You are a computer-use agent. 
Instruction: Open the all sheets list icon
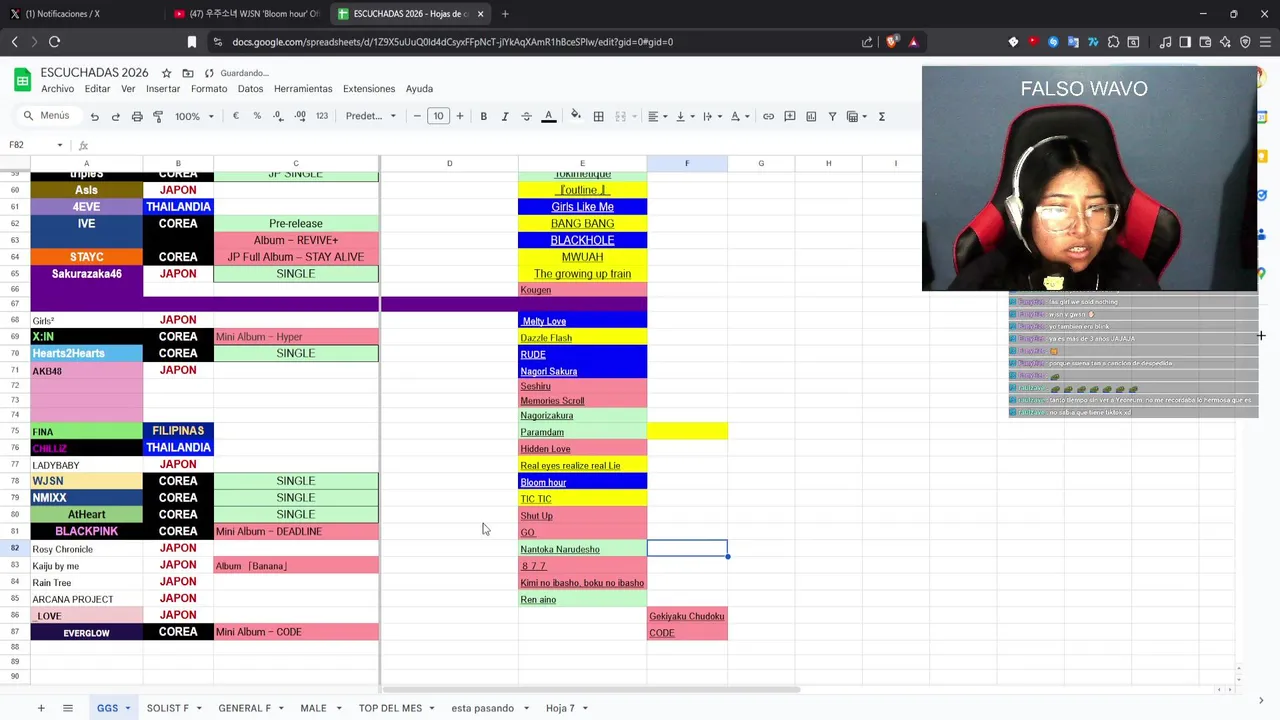(68, 708)
